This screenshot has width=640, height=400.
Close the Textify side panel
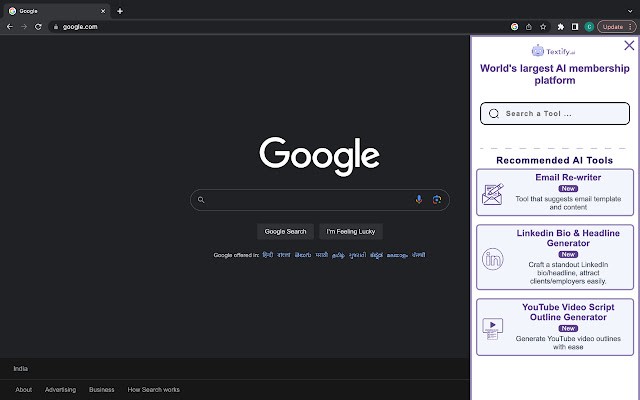coord(629,45)
